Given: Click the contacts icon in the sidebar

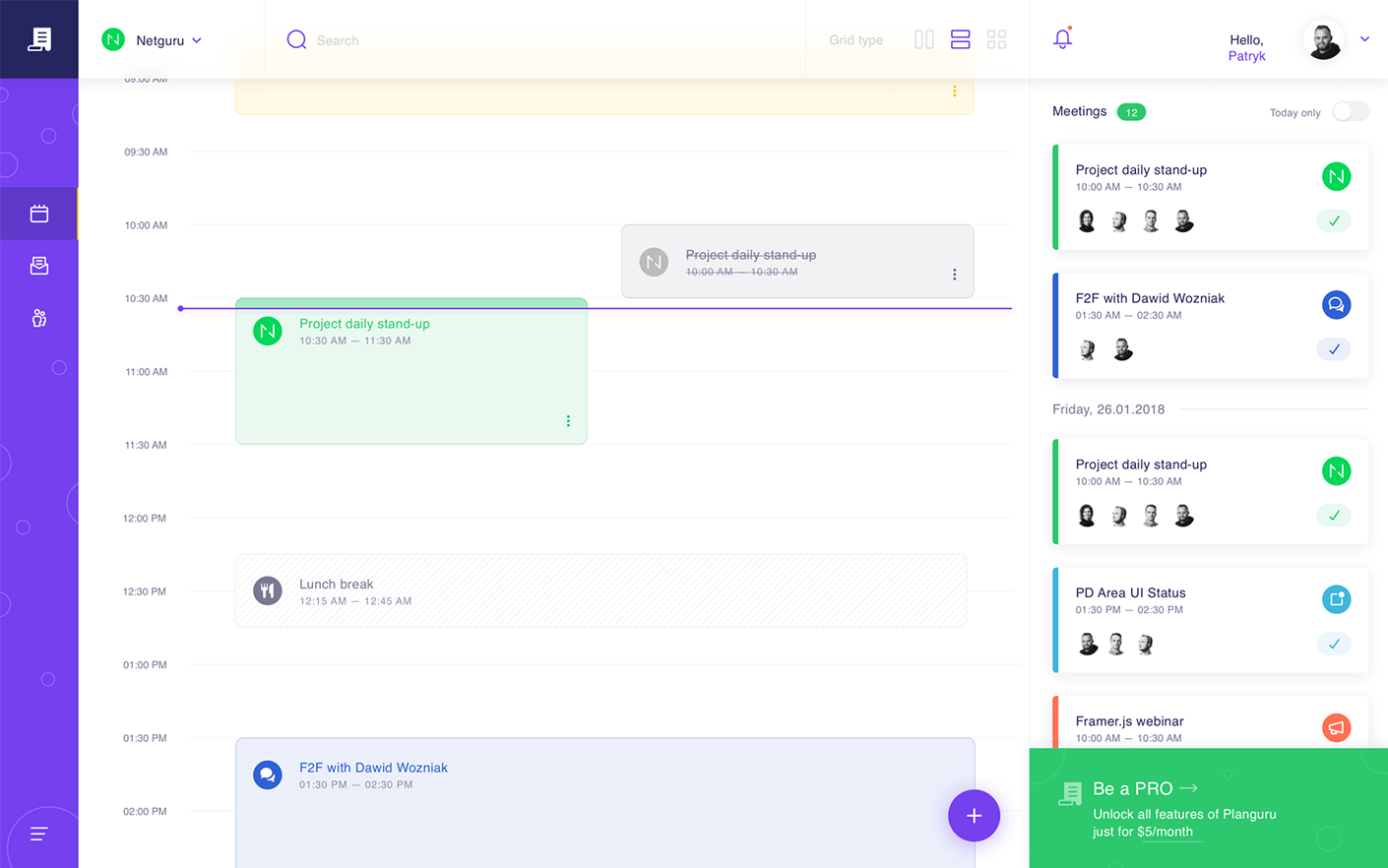Looking at the screenshot, I should 38,317.
